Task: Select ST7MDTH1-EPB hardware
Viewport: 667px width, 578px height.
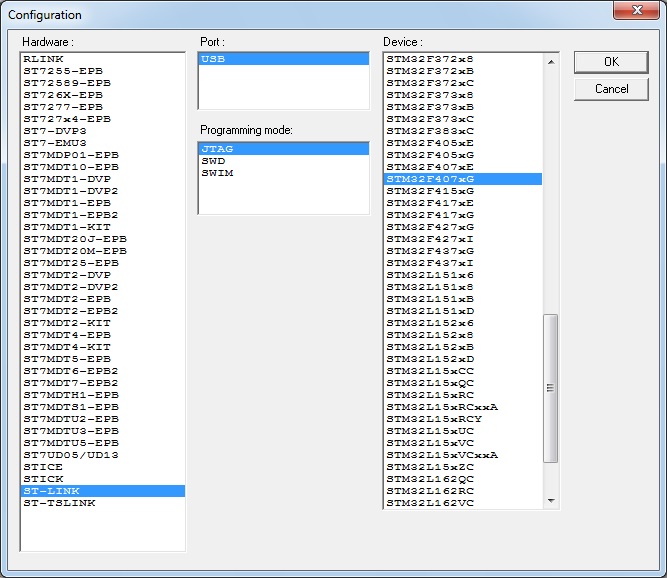Action: [x=103, y=395]
